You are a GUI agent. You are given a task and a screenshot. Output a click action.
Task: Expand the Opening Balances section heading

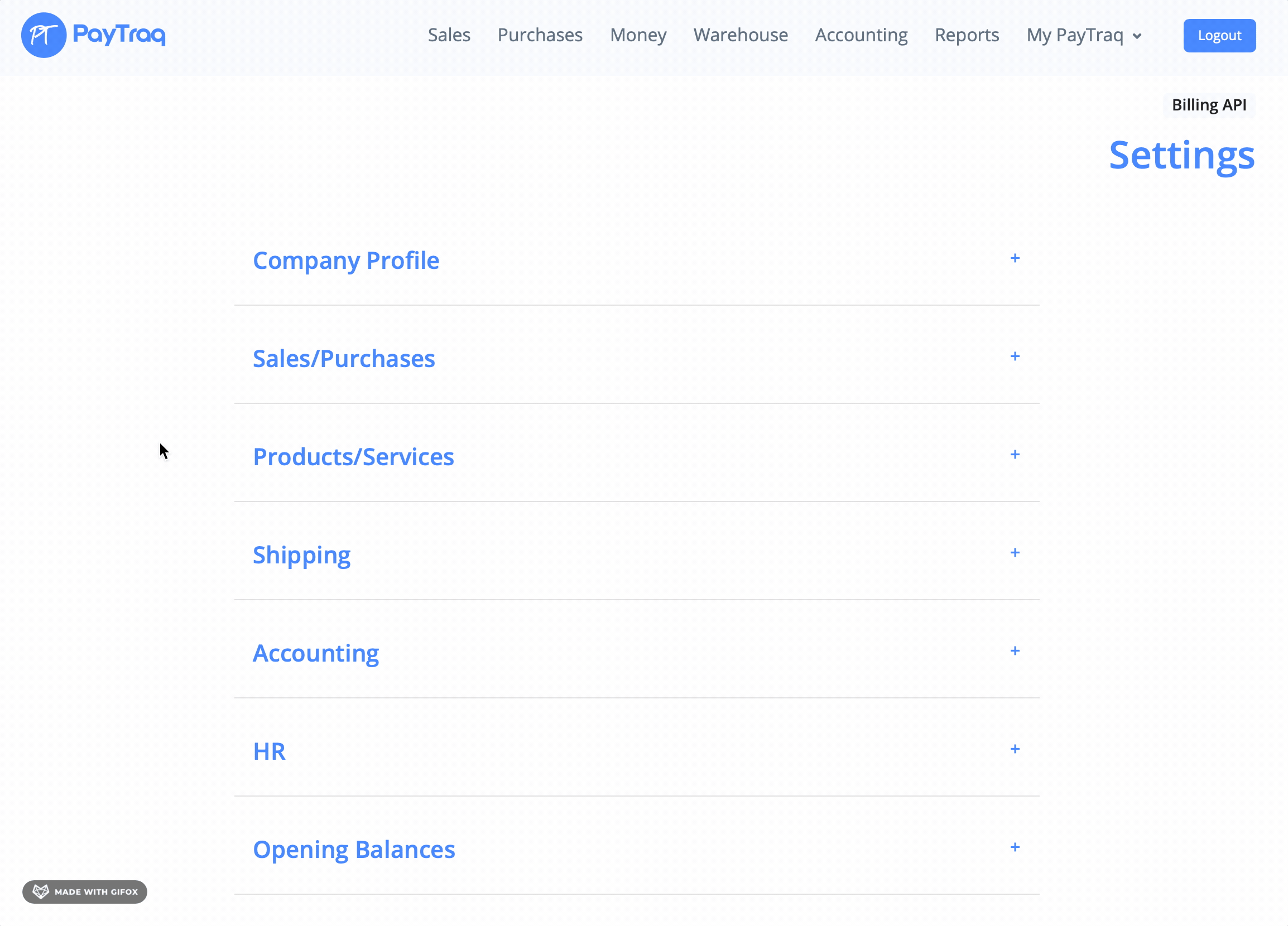(x=354, y=850)
